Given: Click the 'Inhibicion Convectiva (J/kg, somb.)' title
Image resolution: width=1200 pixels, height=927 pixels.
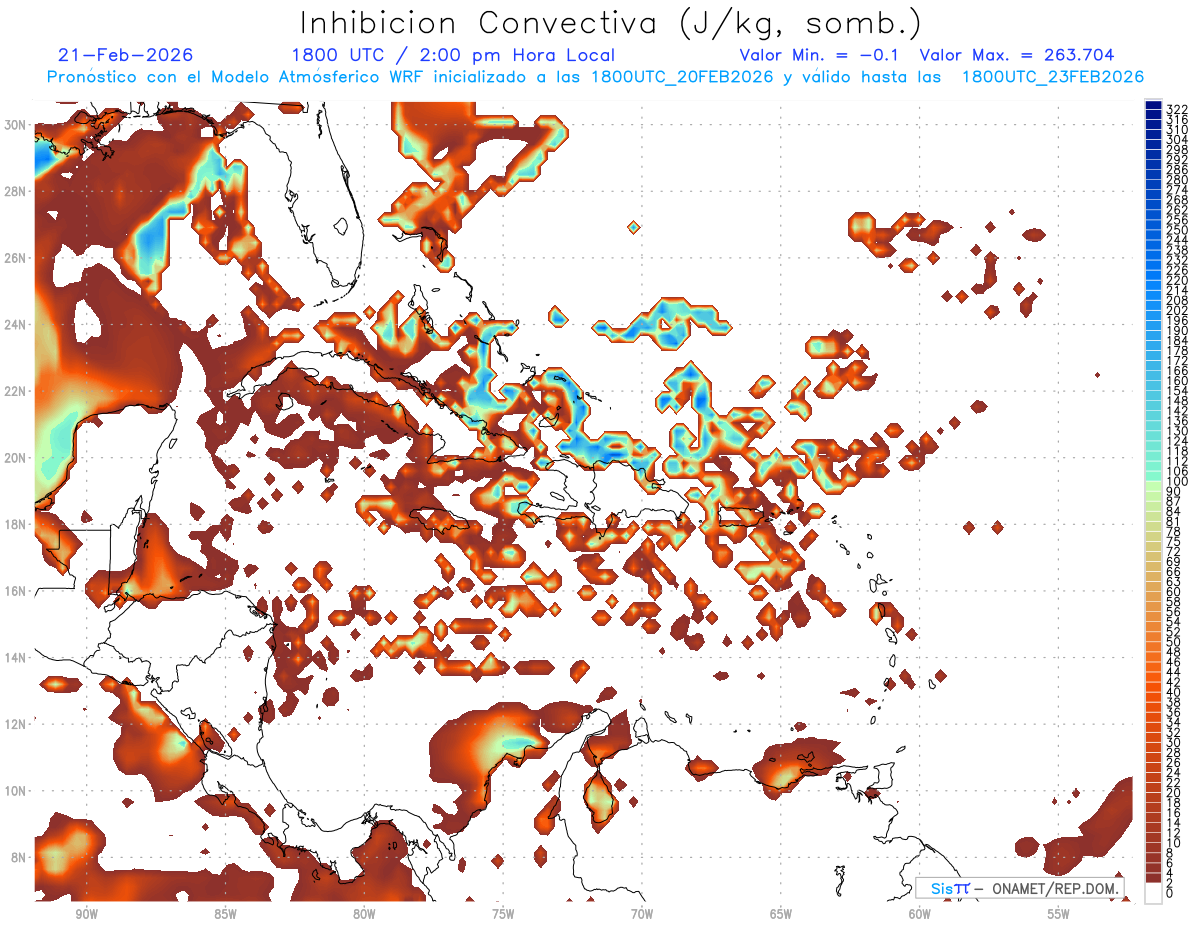Looking at the screenshot, I should [610, 24].
